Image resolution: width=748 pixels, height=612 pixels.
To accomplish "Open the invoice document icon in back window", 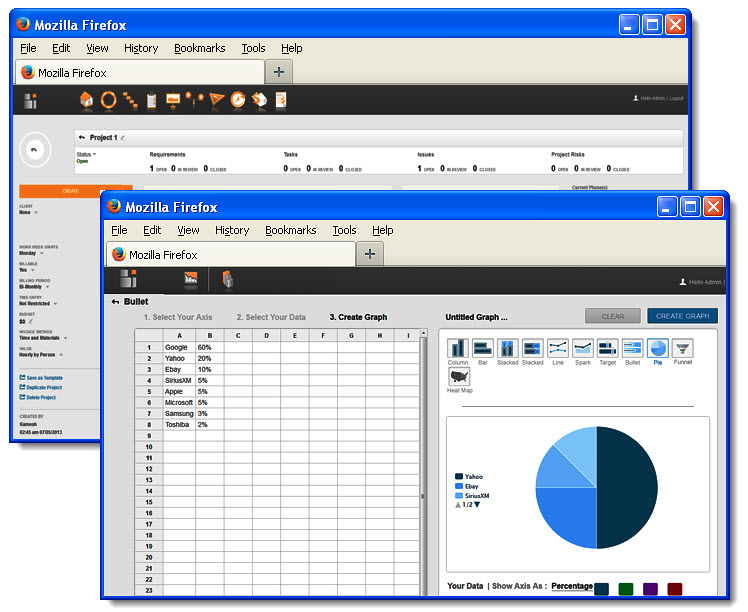I will pyautogui.click(x=281, y=100).
